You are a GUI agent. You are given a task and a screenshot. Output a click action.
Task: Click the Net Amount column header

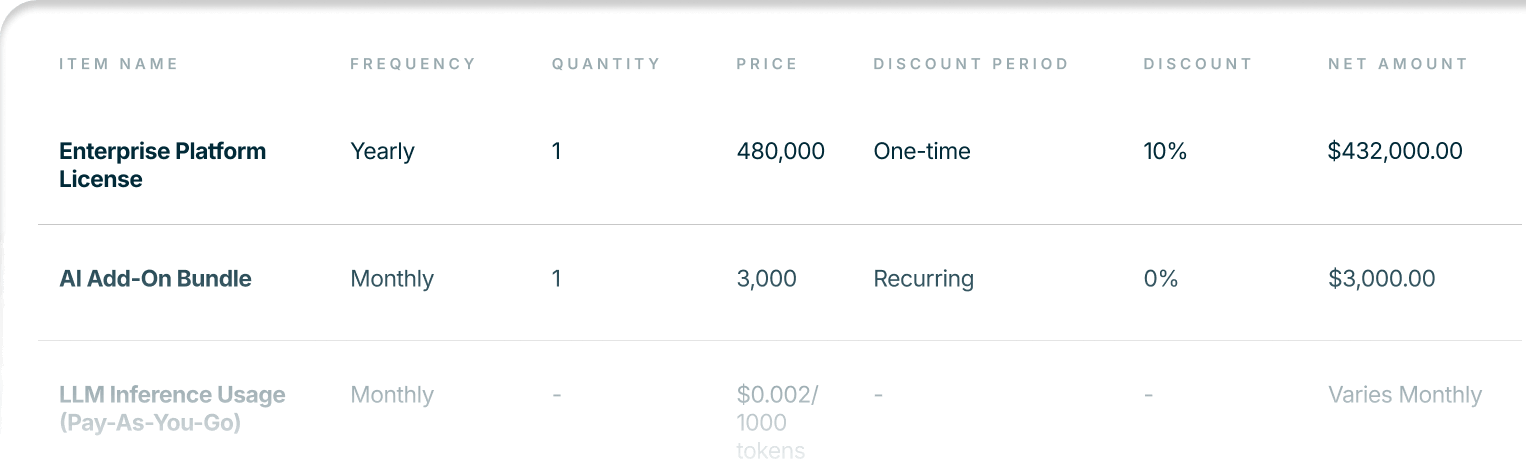coord(1397,64)
